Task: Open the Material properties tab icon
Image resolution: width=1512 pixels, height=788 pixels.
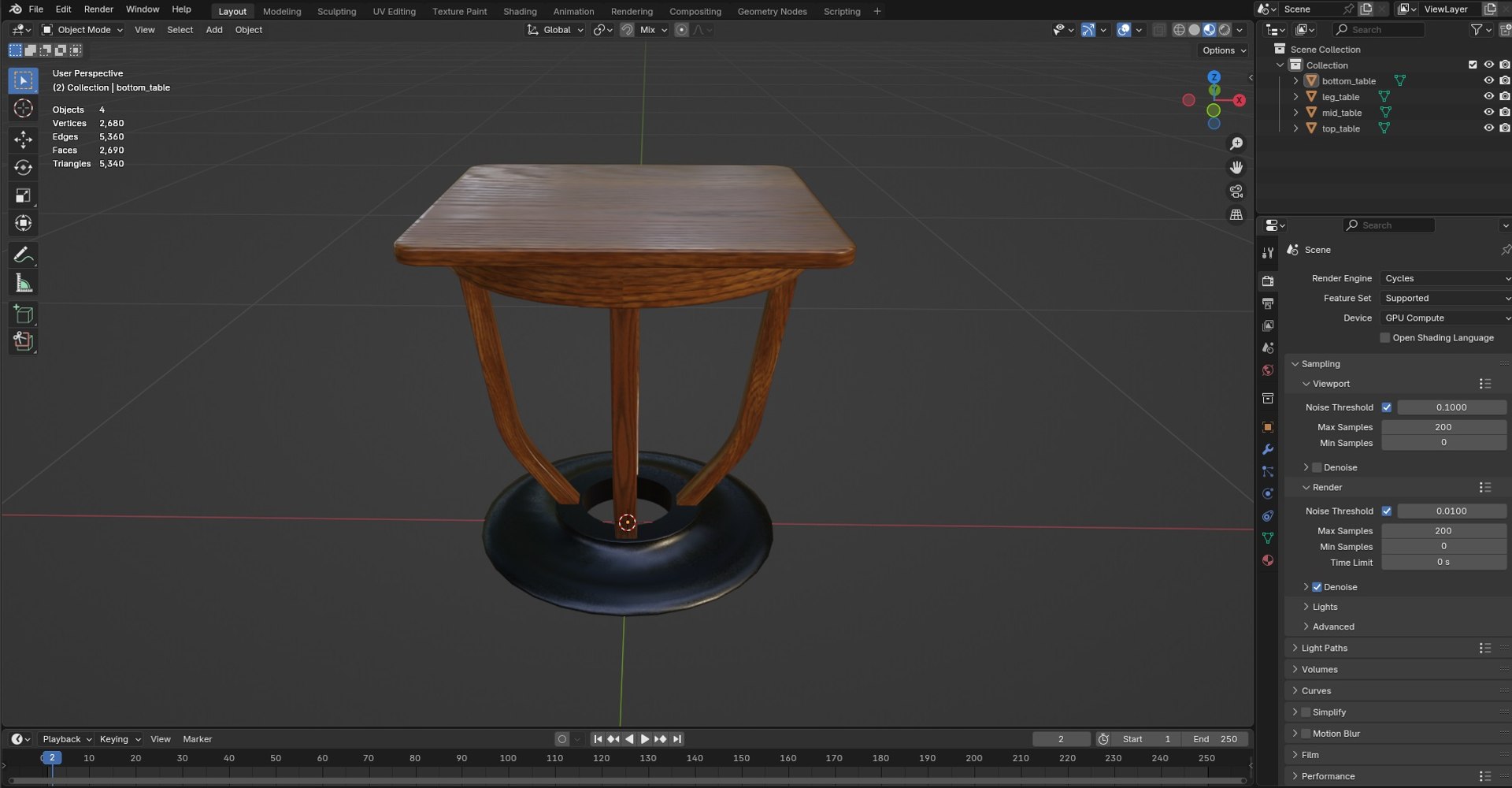Action: [x=1268, y=560]
